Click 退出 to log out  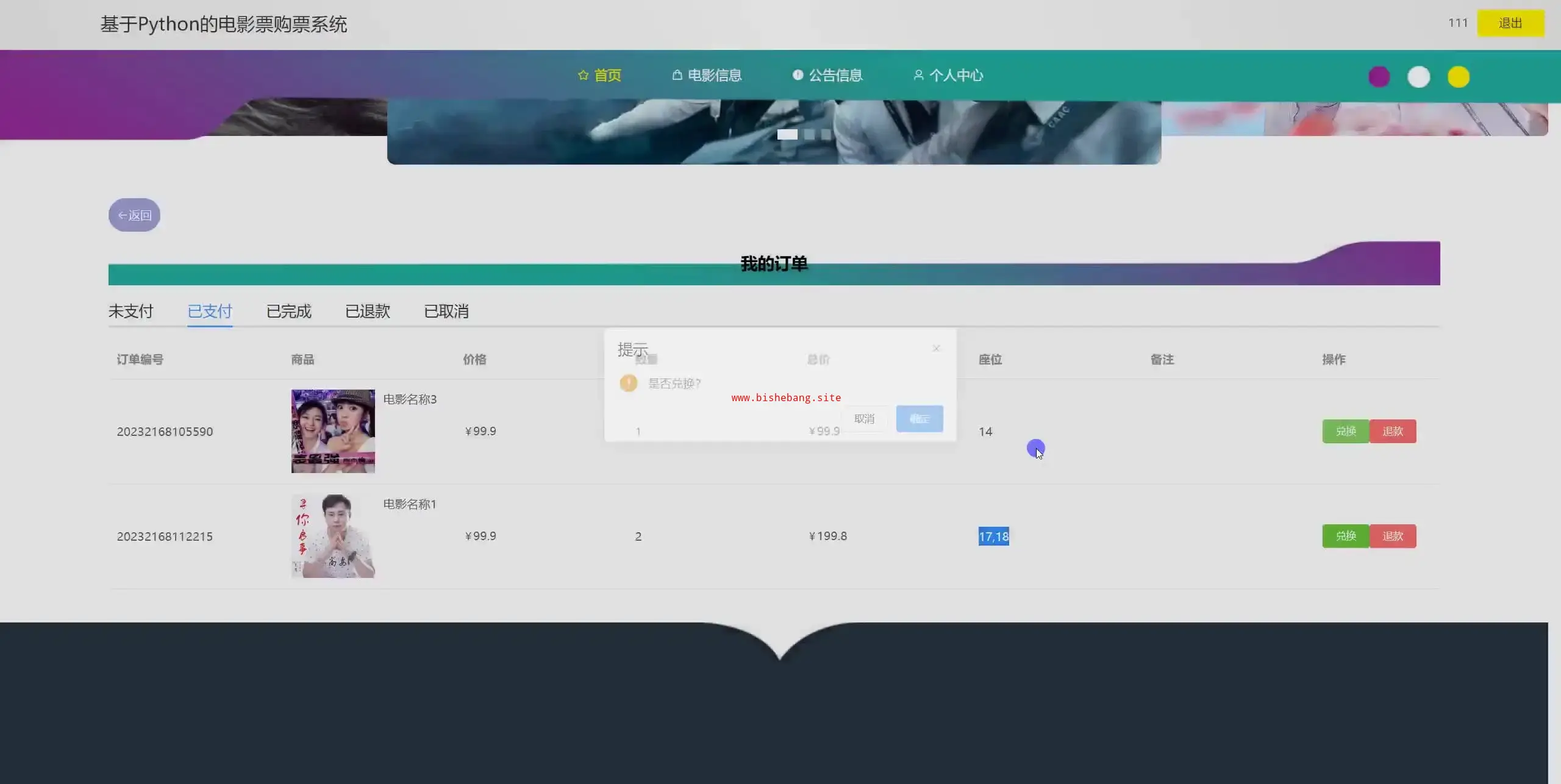(1510, 23)
